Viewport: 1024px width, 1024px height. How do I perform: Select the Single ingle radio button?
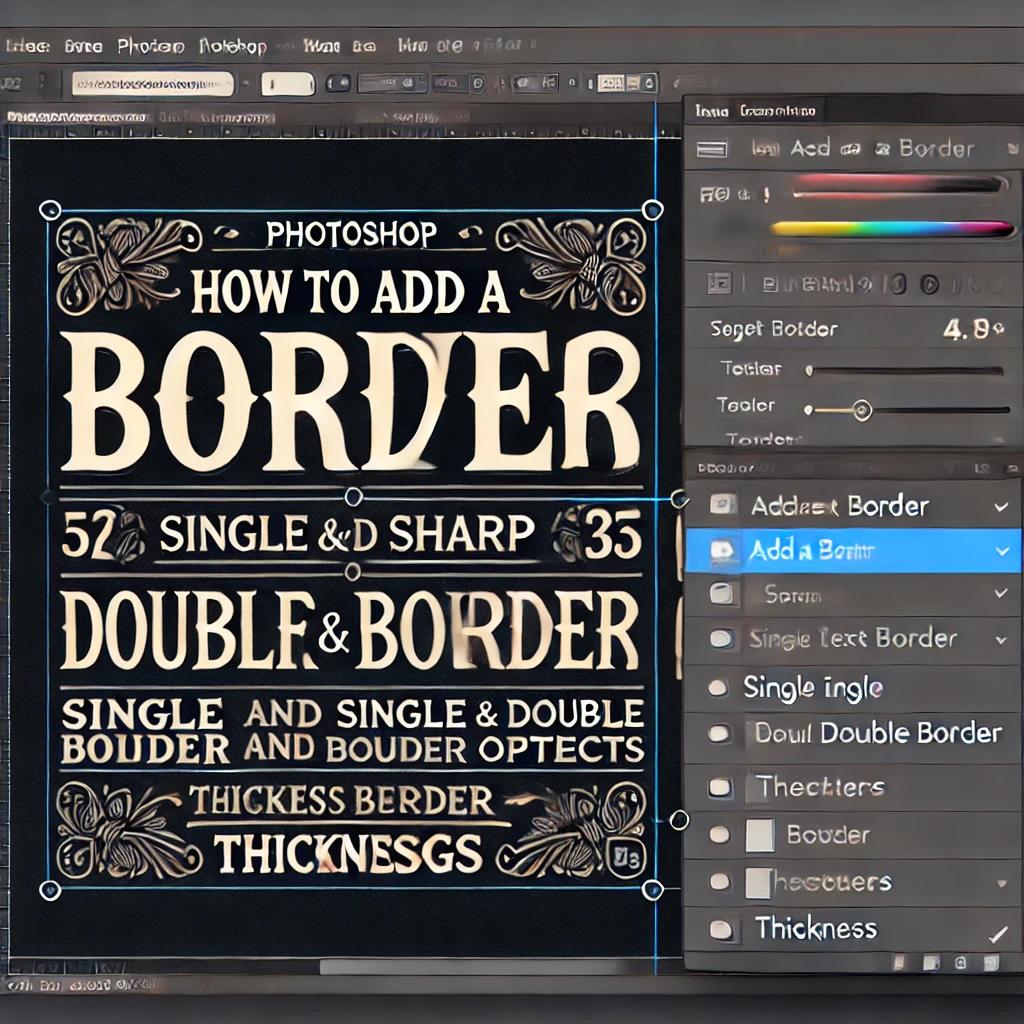click(718, 687)
